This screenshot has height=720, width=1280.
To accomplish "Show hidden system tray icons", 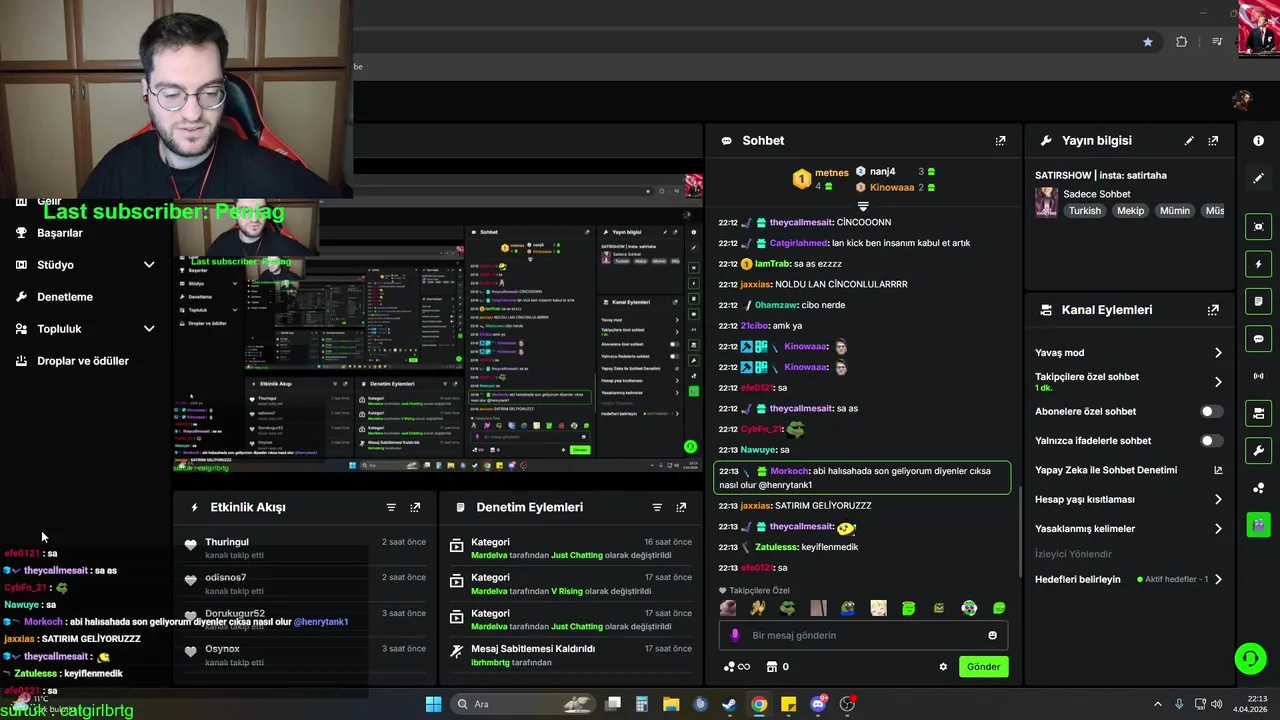I will click(x=1158, y=704).
